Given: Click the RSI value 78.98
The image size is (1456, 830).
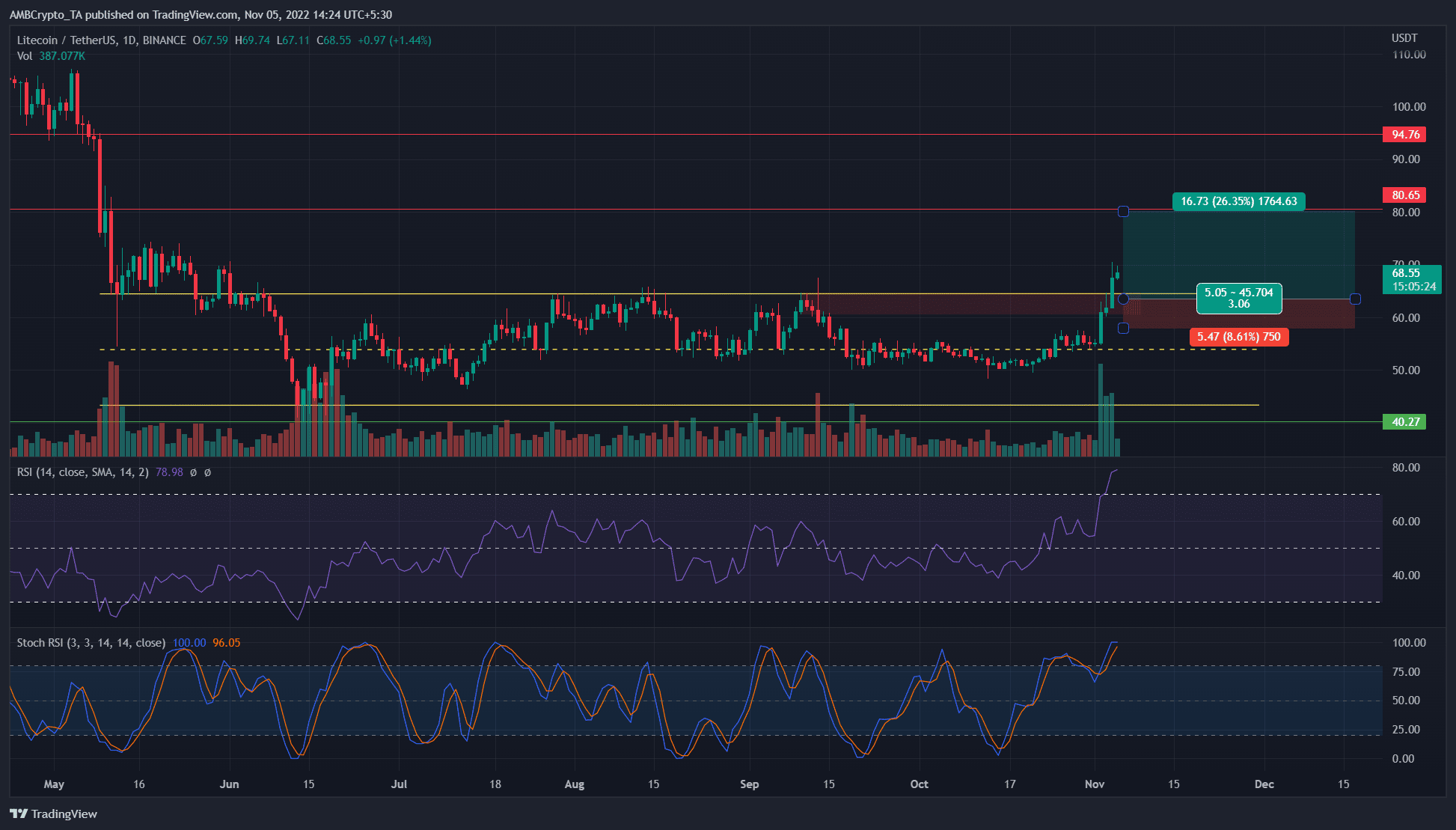Looking at the screenshot, I should [169, 472].
